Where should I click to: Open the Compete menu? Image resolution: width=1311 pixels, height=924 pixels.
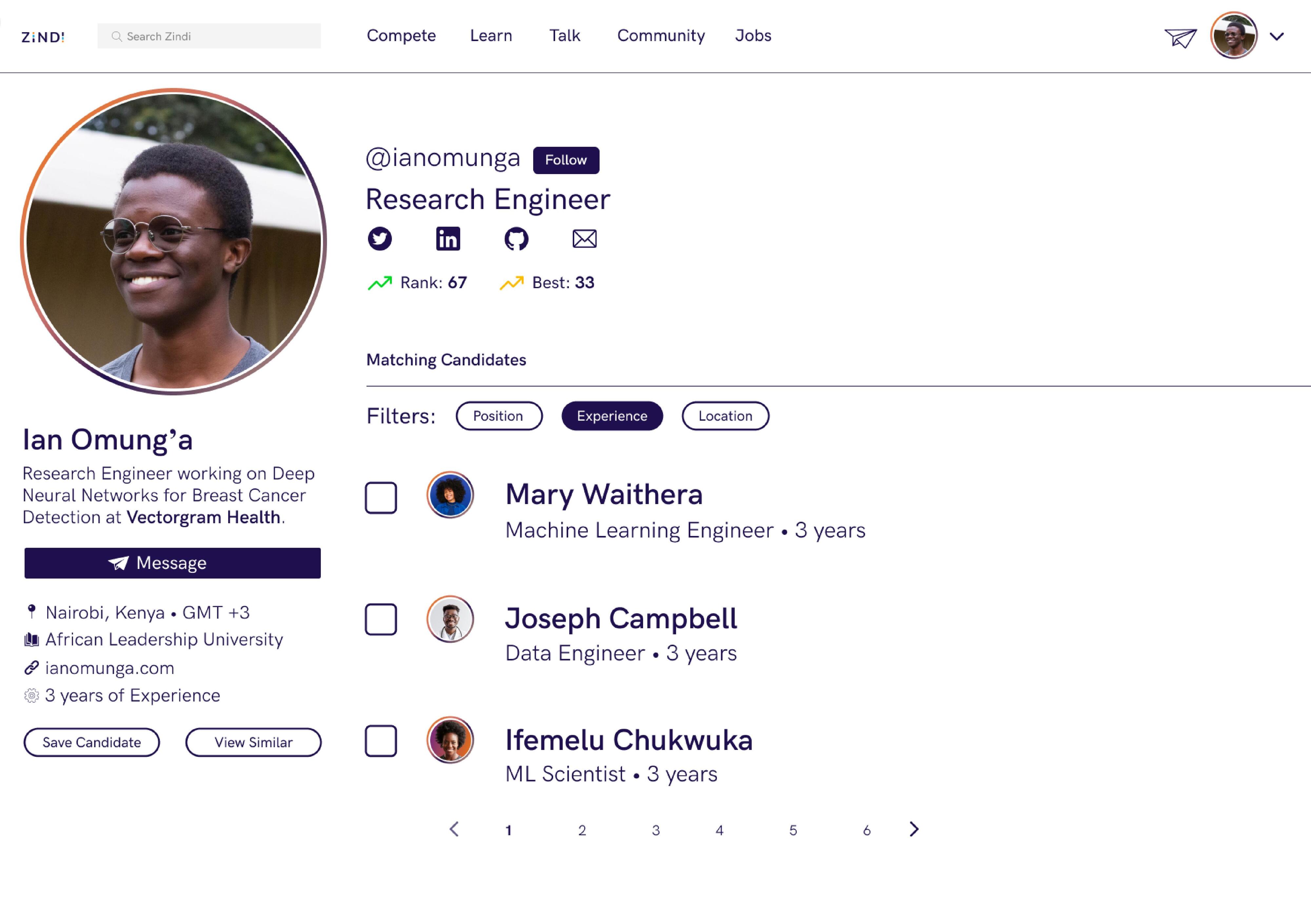click(x=401, y=35)
